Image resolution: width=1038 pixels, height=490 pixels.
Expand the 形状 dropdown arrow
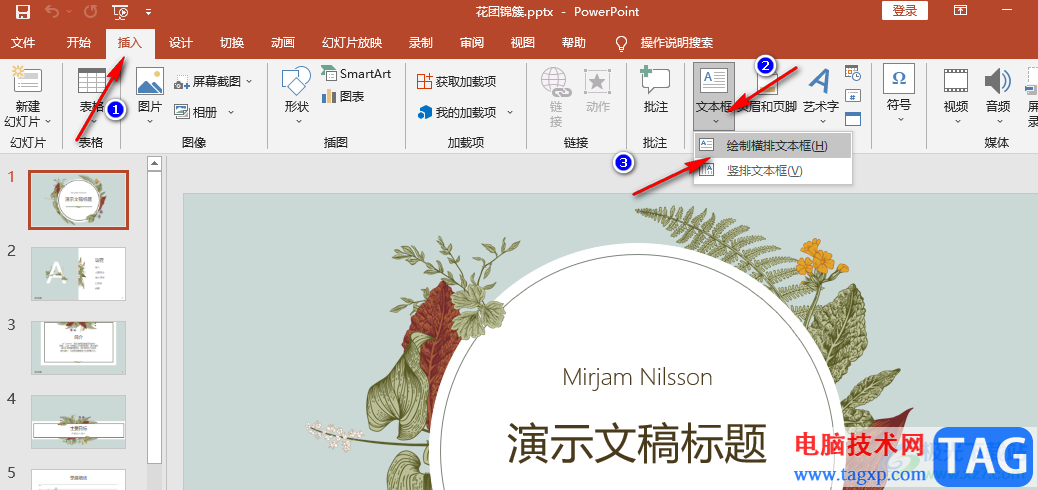tap(297, 121)
